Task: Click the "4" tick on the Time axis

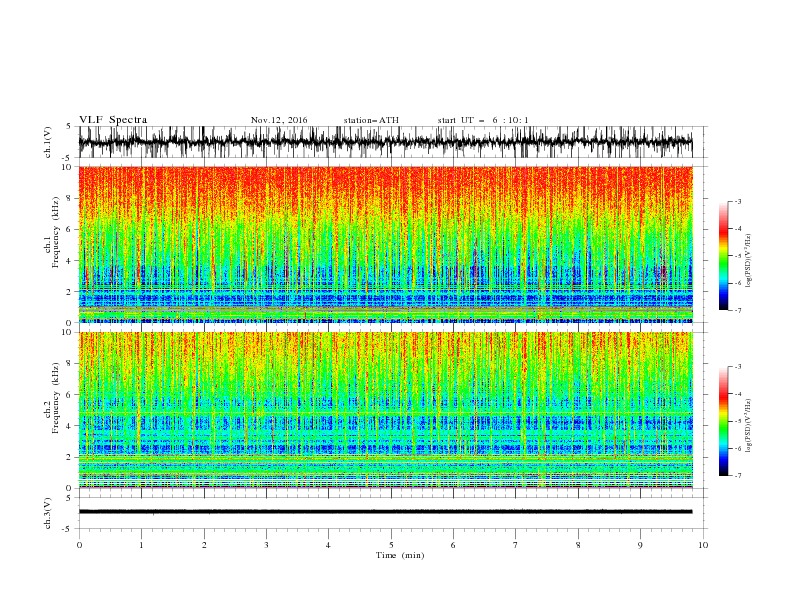Action: coord(328,545)
